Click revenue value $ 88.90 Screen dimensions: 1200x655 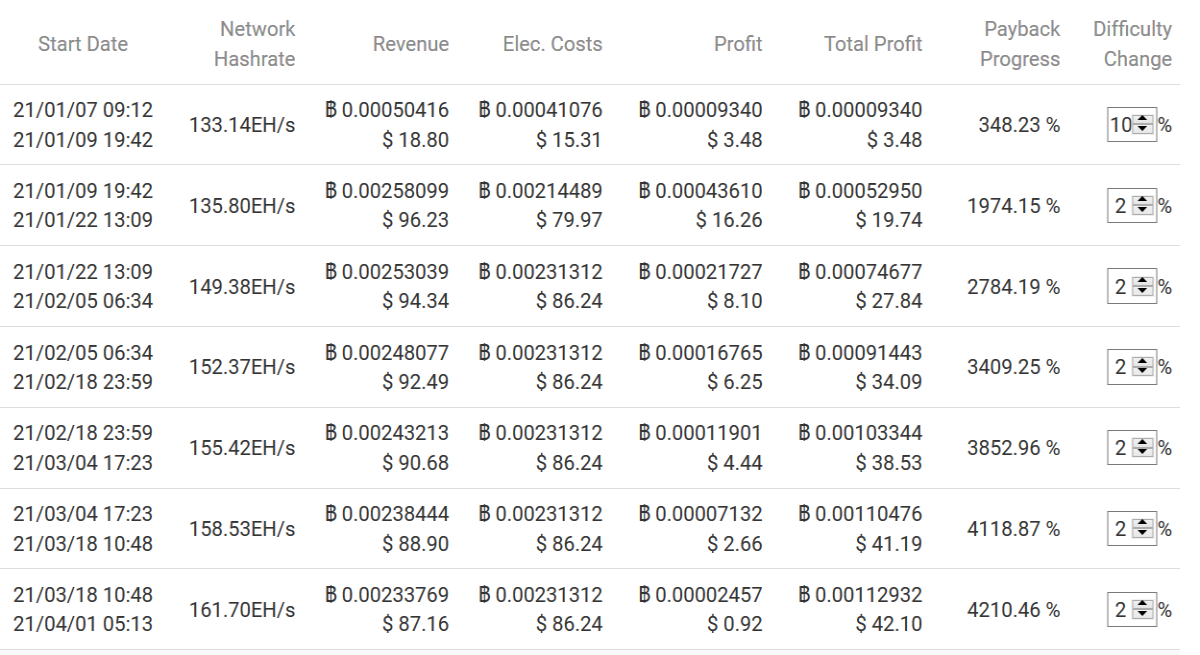[x=415, y=544]
